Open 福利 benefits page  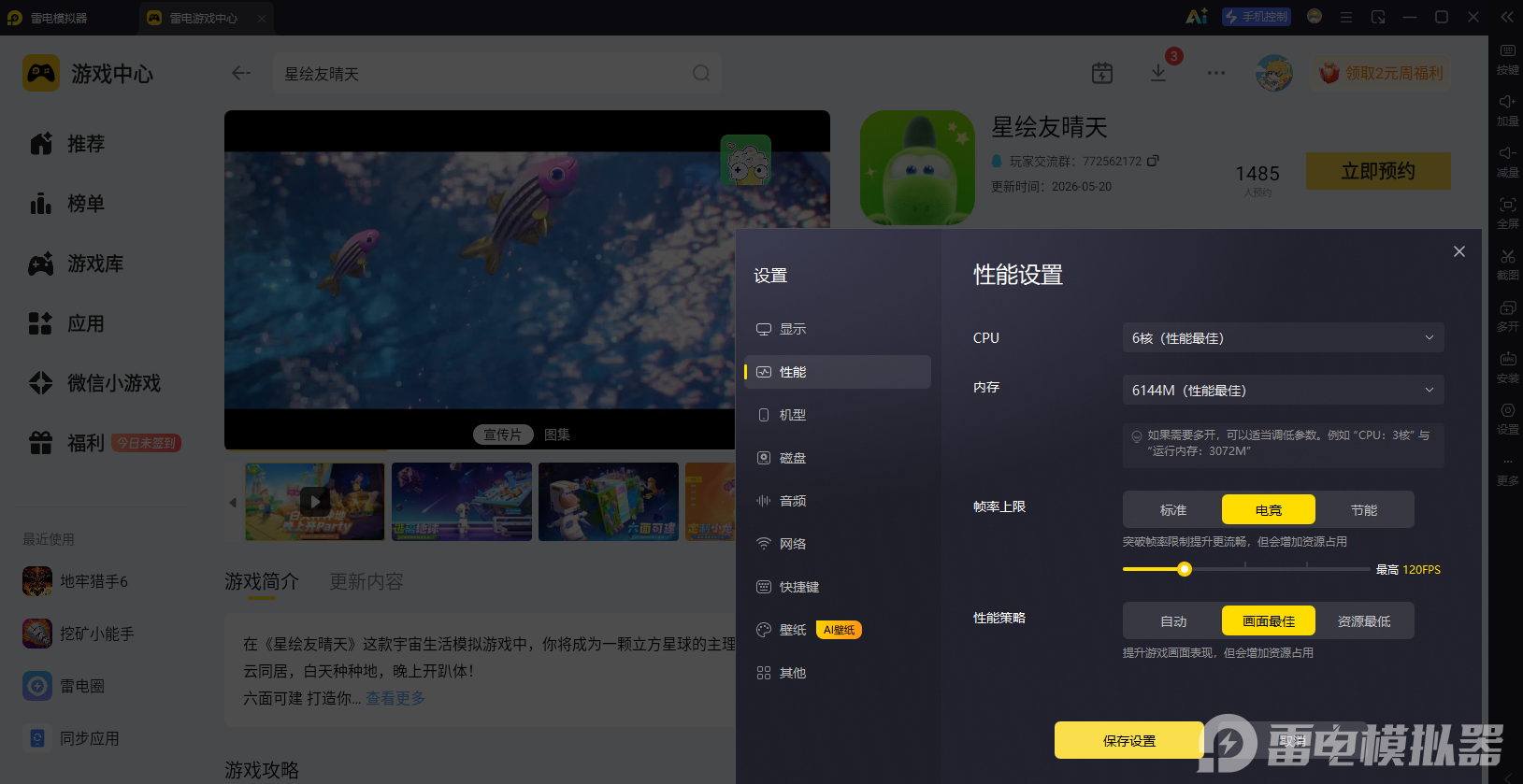pos(67,443)
